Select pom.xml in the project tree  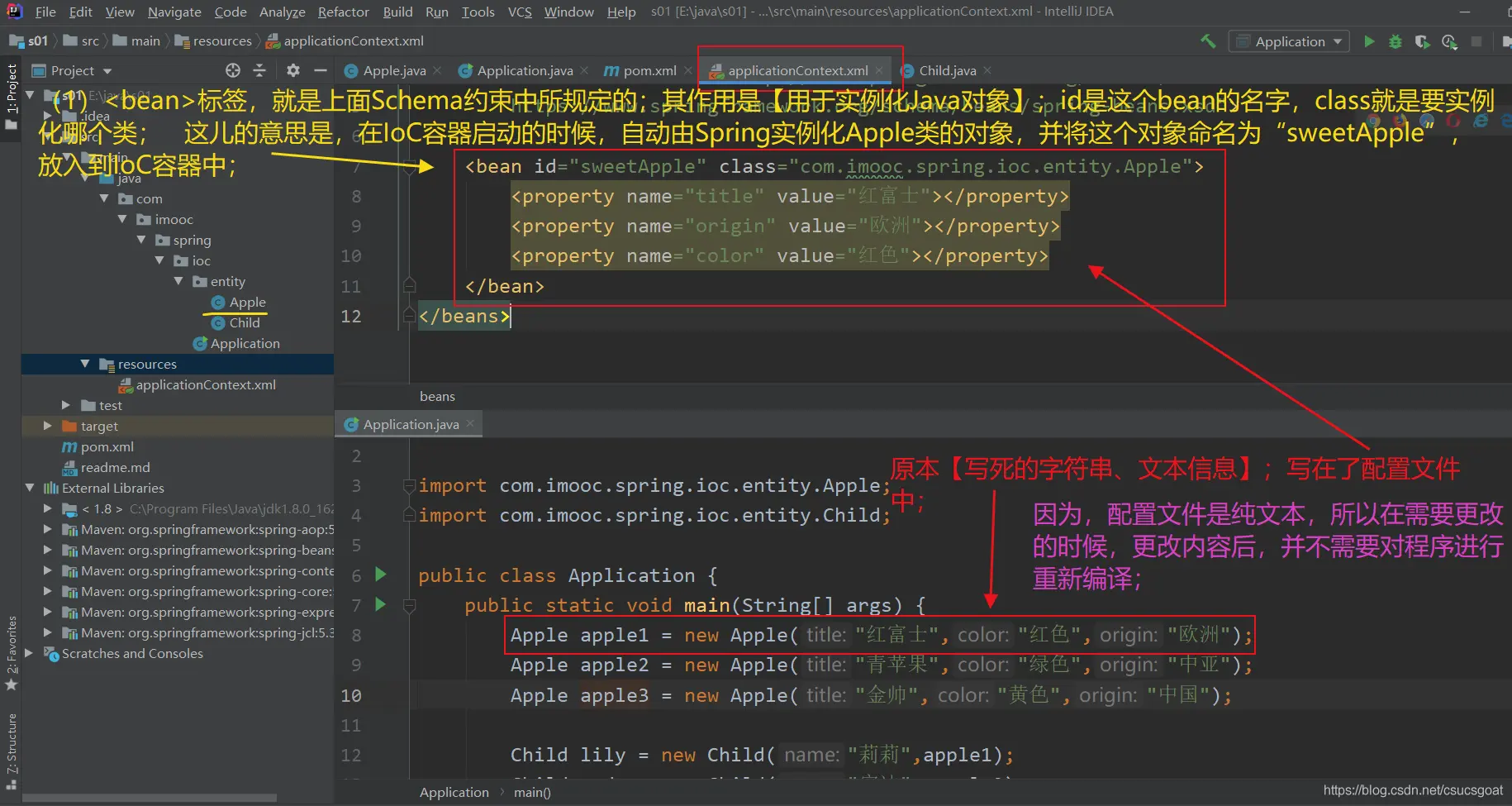point(107,446)
